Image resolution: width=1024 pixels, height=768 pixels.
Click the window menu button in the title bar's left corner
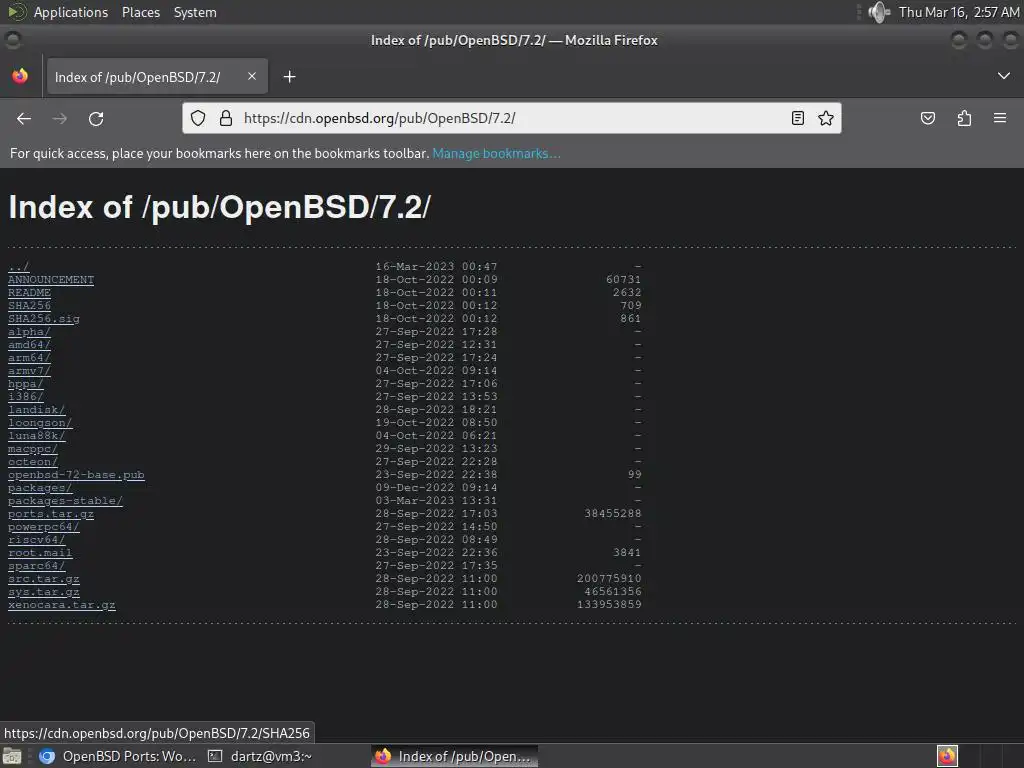pyautogui.click(x=12, y=40)
